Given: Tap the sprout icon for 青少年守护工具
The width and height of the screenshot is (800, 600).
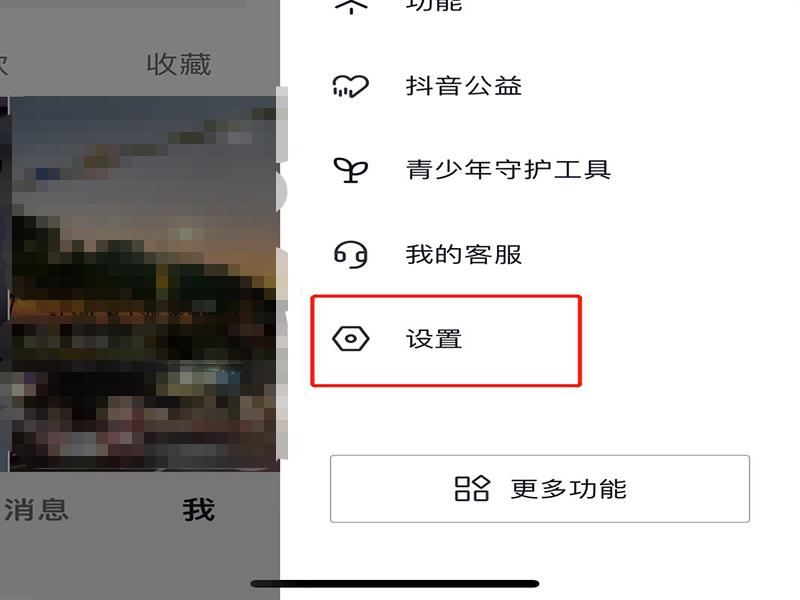Looking at the screenshot, I should 350,170.
